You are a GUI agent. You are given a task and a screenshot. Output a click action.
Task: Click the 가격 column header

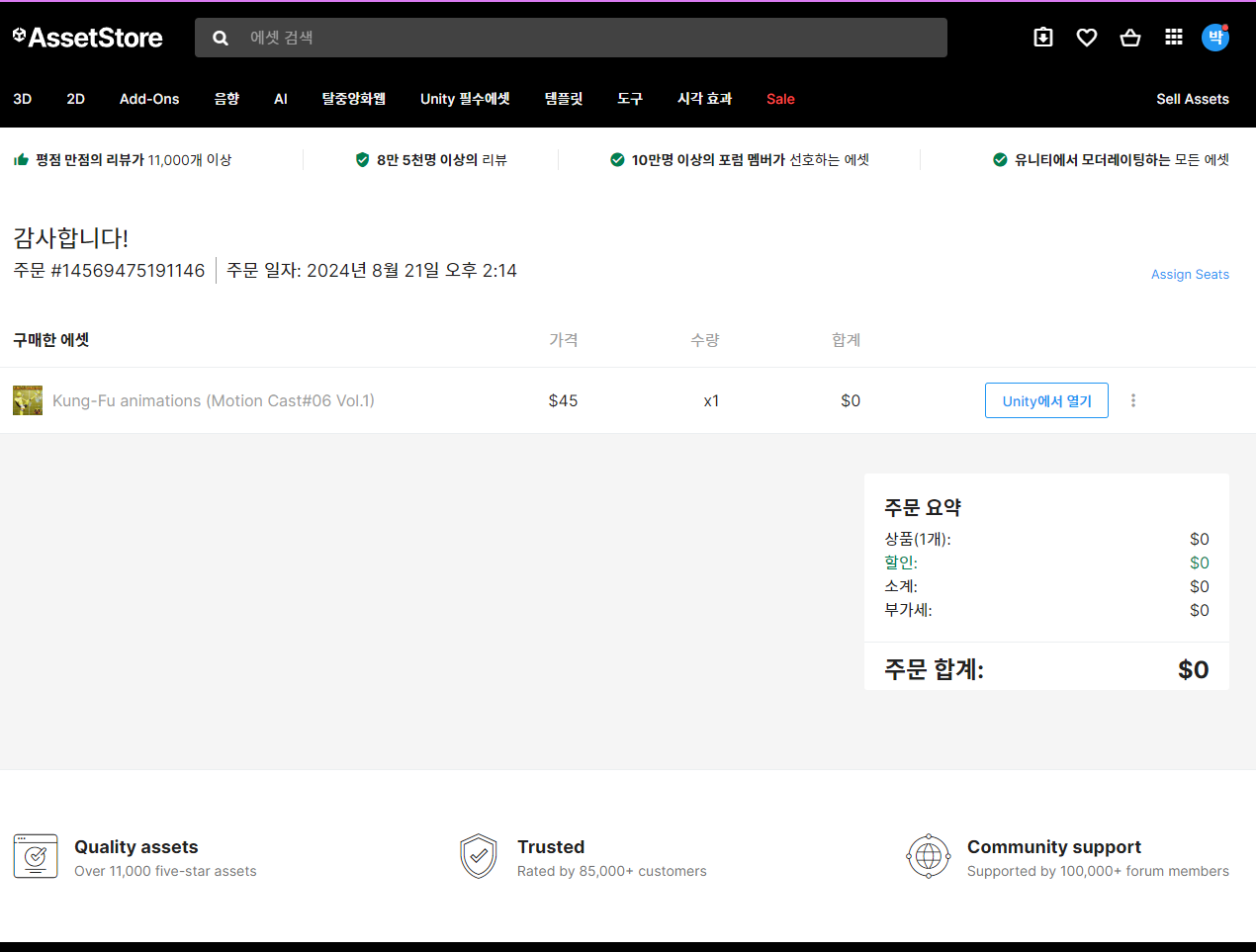564,340
